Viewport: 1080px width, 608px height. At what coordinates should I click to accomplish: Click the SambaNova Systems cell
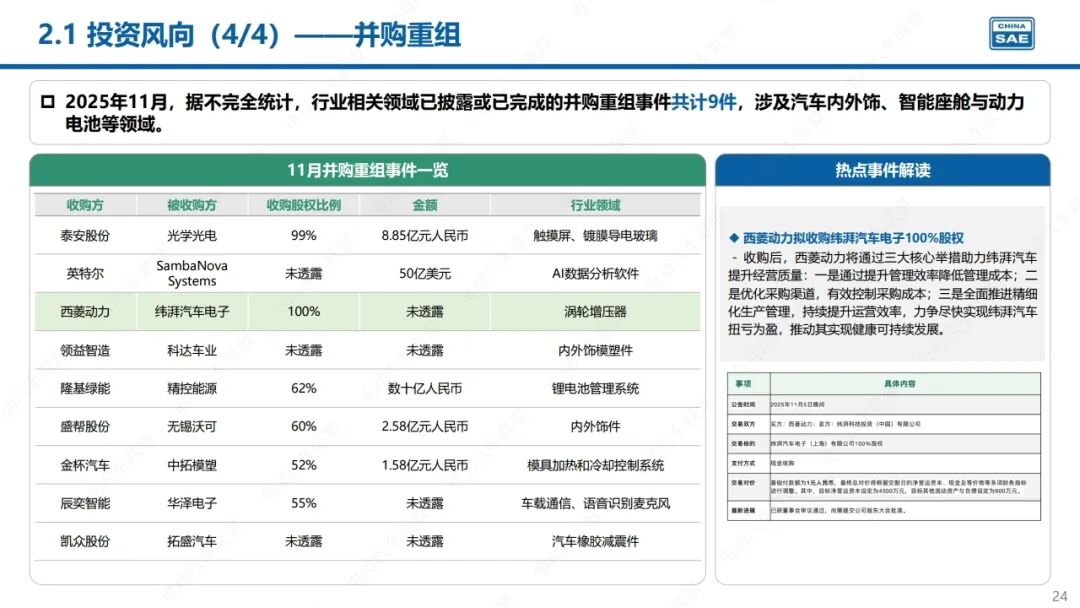point(191,273)
